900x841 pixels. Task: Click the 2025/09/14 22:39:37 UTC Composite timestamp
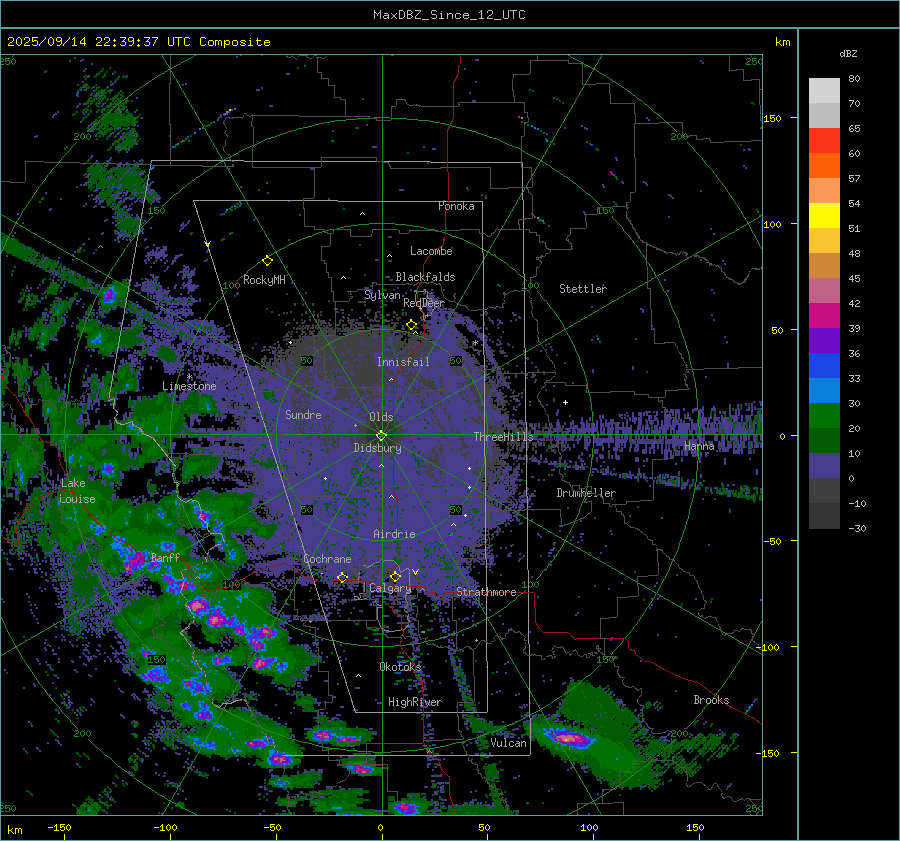pos(138,42)
